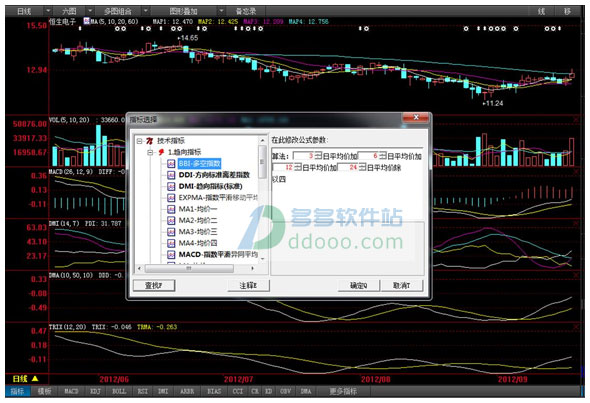Viewport: 590px width, 403px height.
Task: Adjust spinner for the 12-day parameter
Action: (298, 167)
